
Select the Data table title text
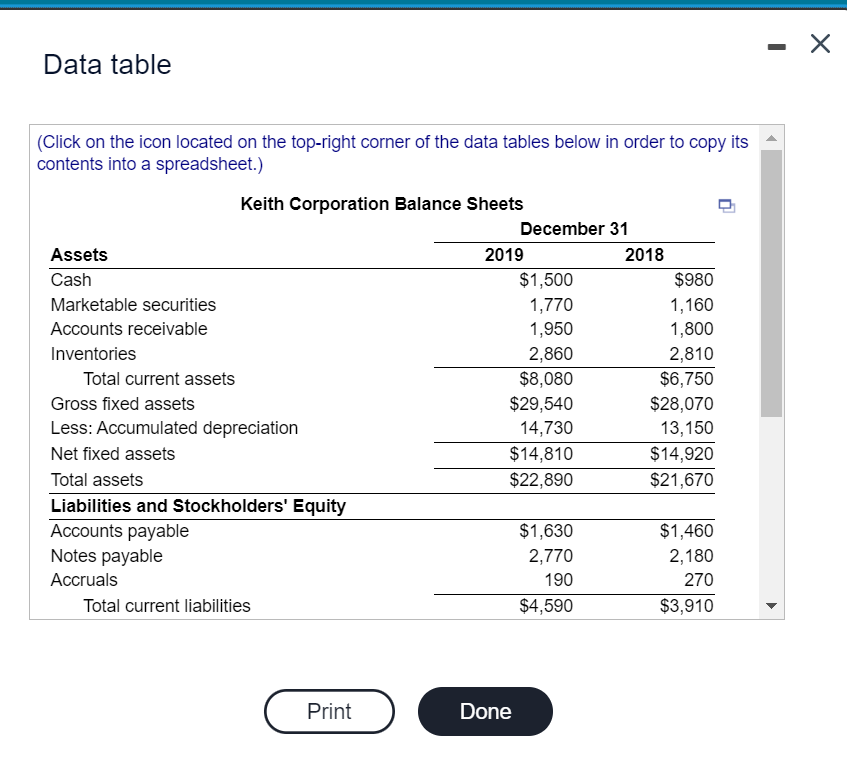pyautogui.click(x=105, y=64)
